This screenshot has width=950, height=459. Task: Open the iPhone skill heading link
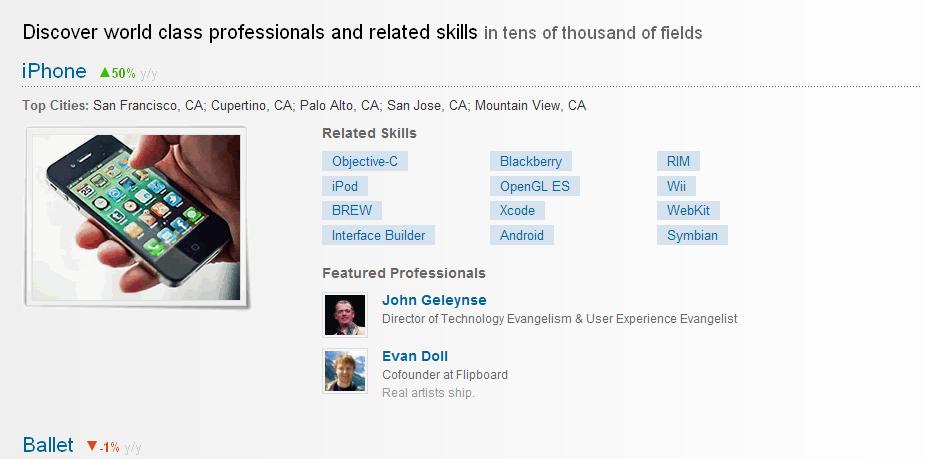point(54,71)
